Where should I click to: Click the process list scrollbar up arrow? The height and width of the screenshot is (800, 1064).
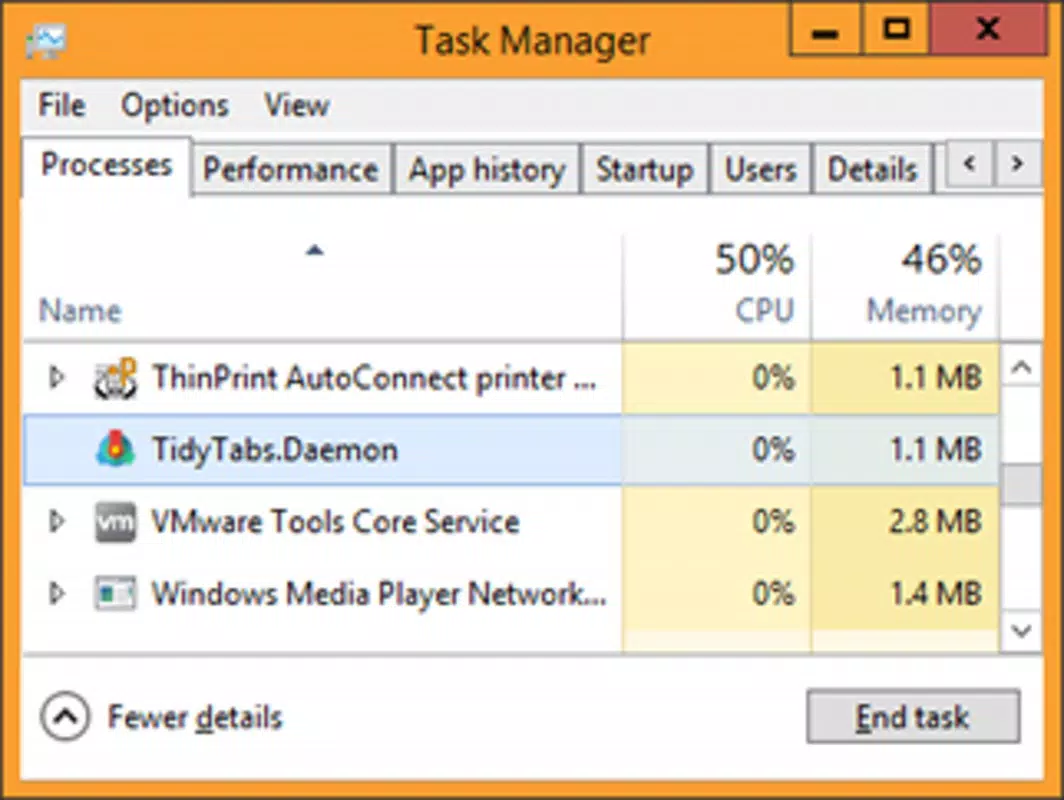pyautogui.click(x=1021, y=367)
